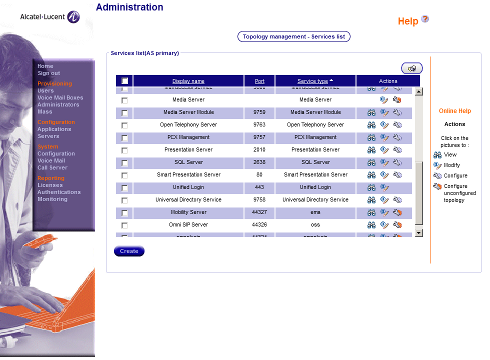Viewport: 490px width, 360px height.
Task: Modify the Media Server service
Action: (x=384, y=100)
